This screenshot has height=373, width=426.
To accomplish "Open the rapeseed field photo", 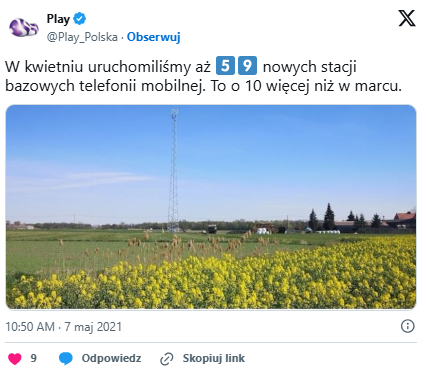I will coord(211,207).
